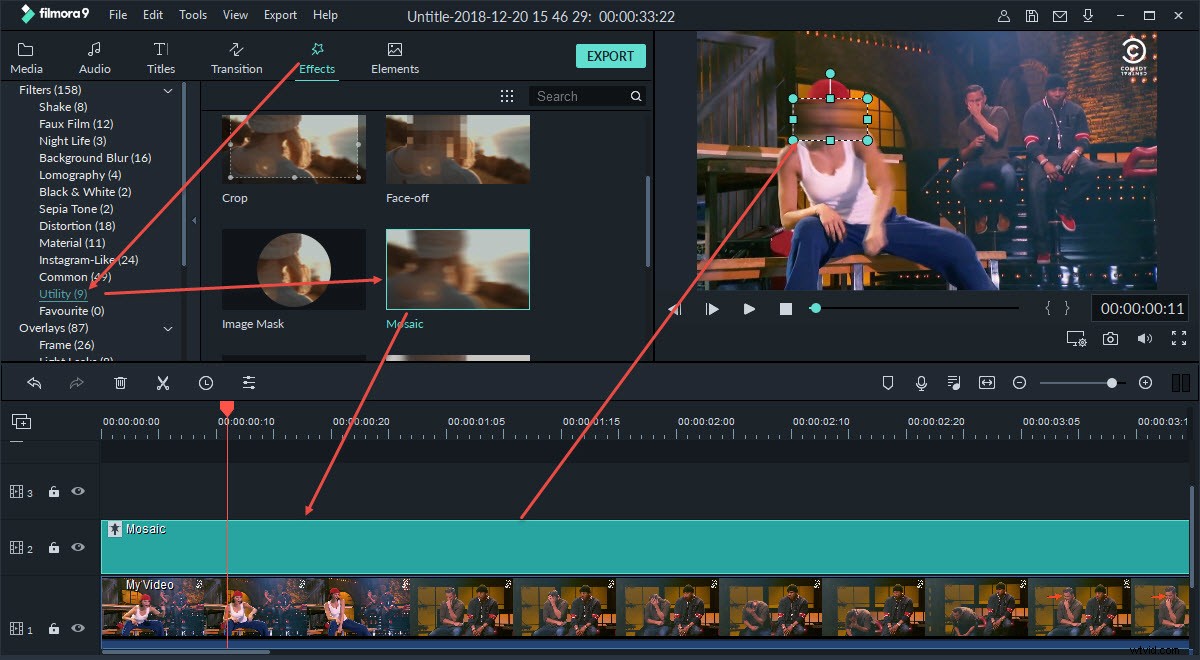Click the EXPORT button

pos(610,56)
